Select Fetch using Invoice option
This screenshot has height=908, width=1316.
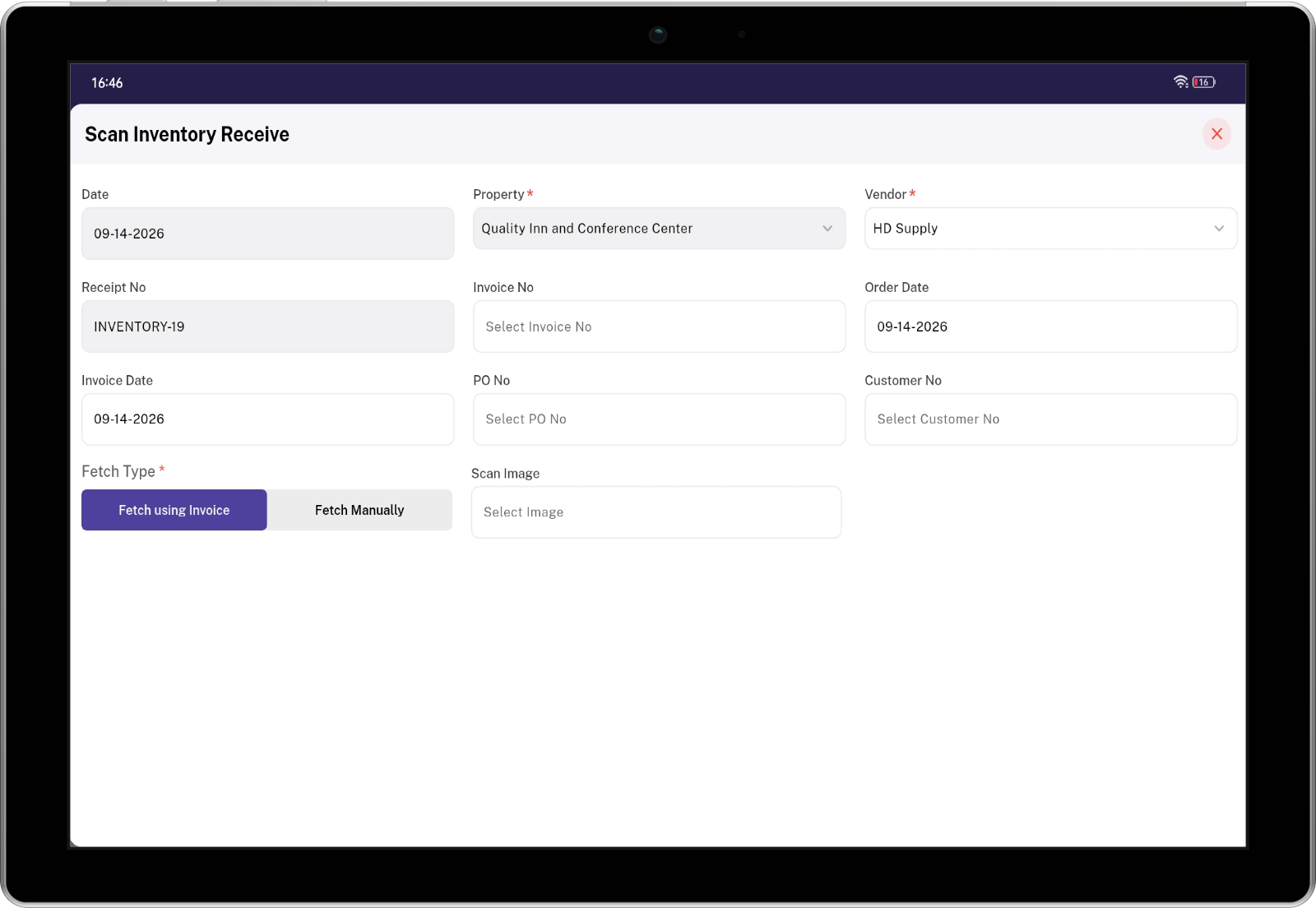(174, 510)
